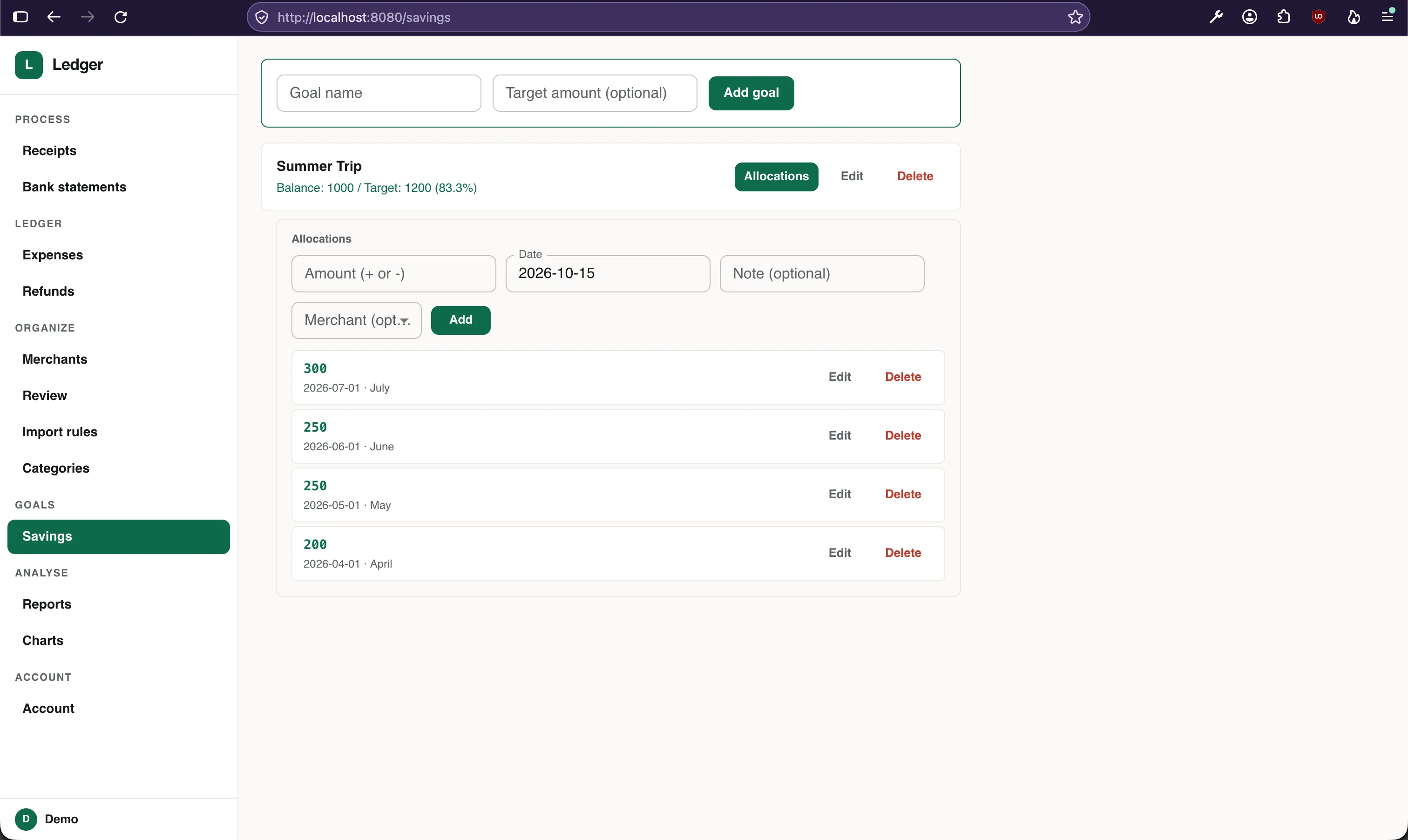Delete the 250 June allocation
This screenshot has width=1408, height=840.
click(x=903, y=435)
